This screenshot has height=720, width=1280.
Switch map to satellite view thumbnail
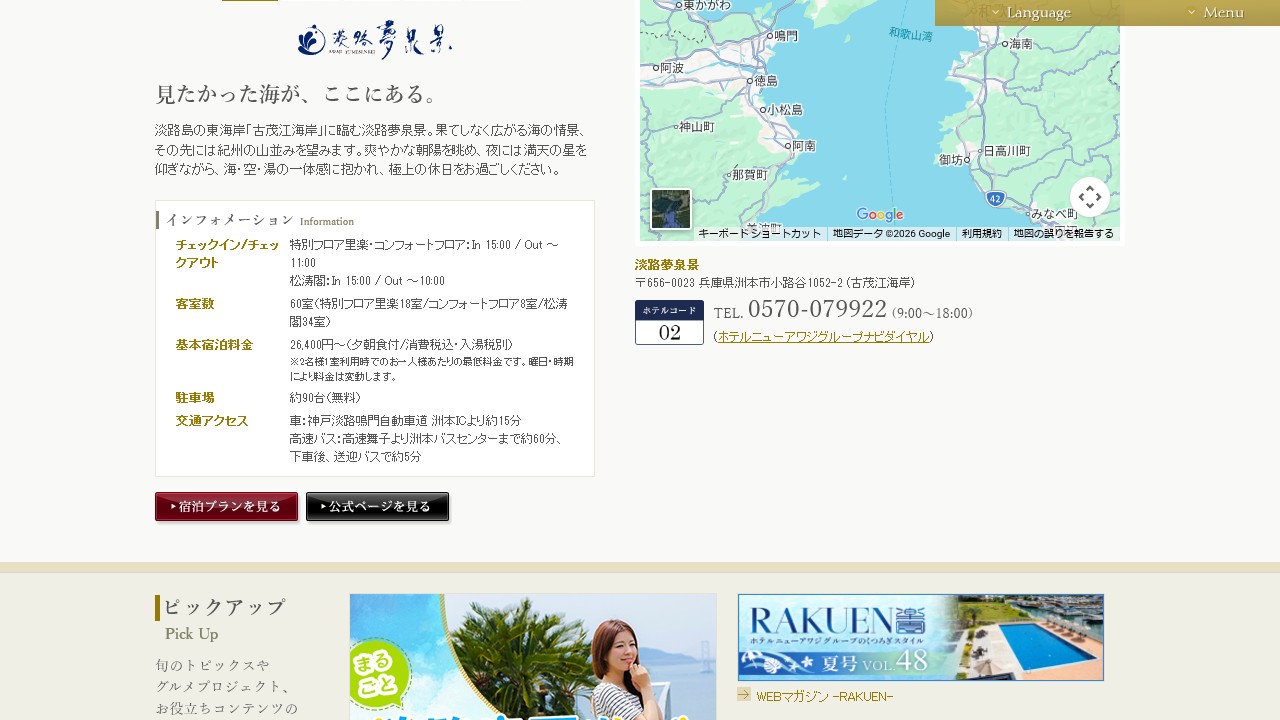pos(671,209)
